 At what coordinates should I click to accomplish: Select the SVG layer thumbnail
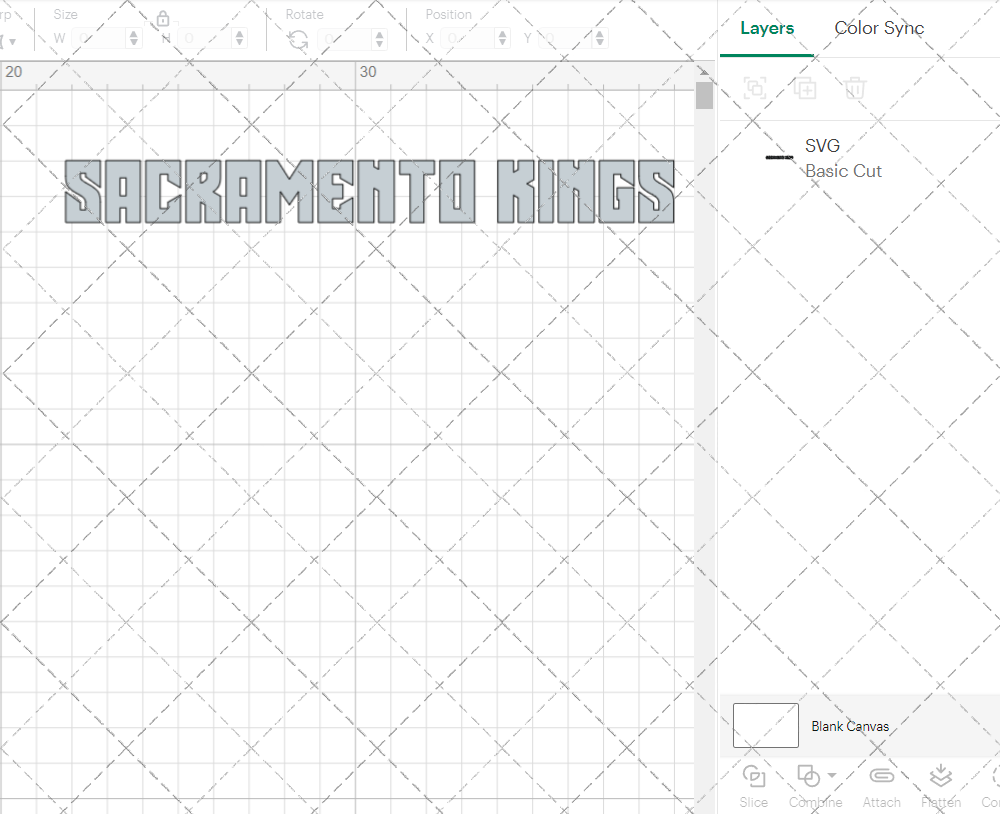point(779,157)
